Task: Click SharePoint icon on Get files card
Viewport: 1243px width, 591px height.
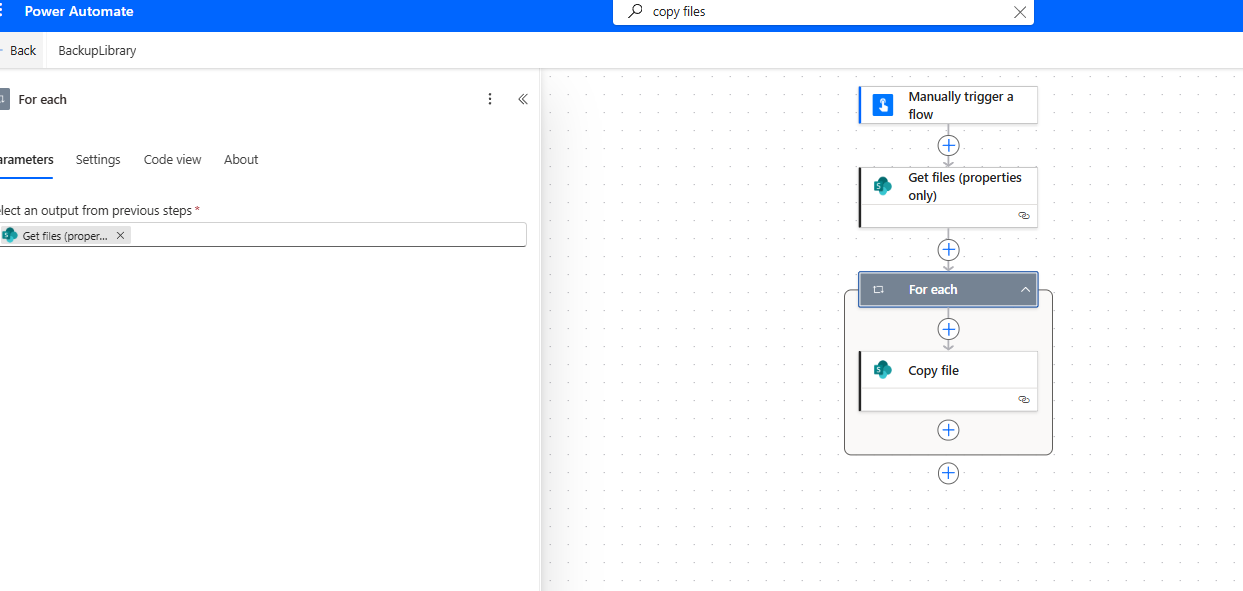Action: pyautogui.click(x=882, y=186)
